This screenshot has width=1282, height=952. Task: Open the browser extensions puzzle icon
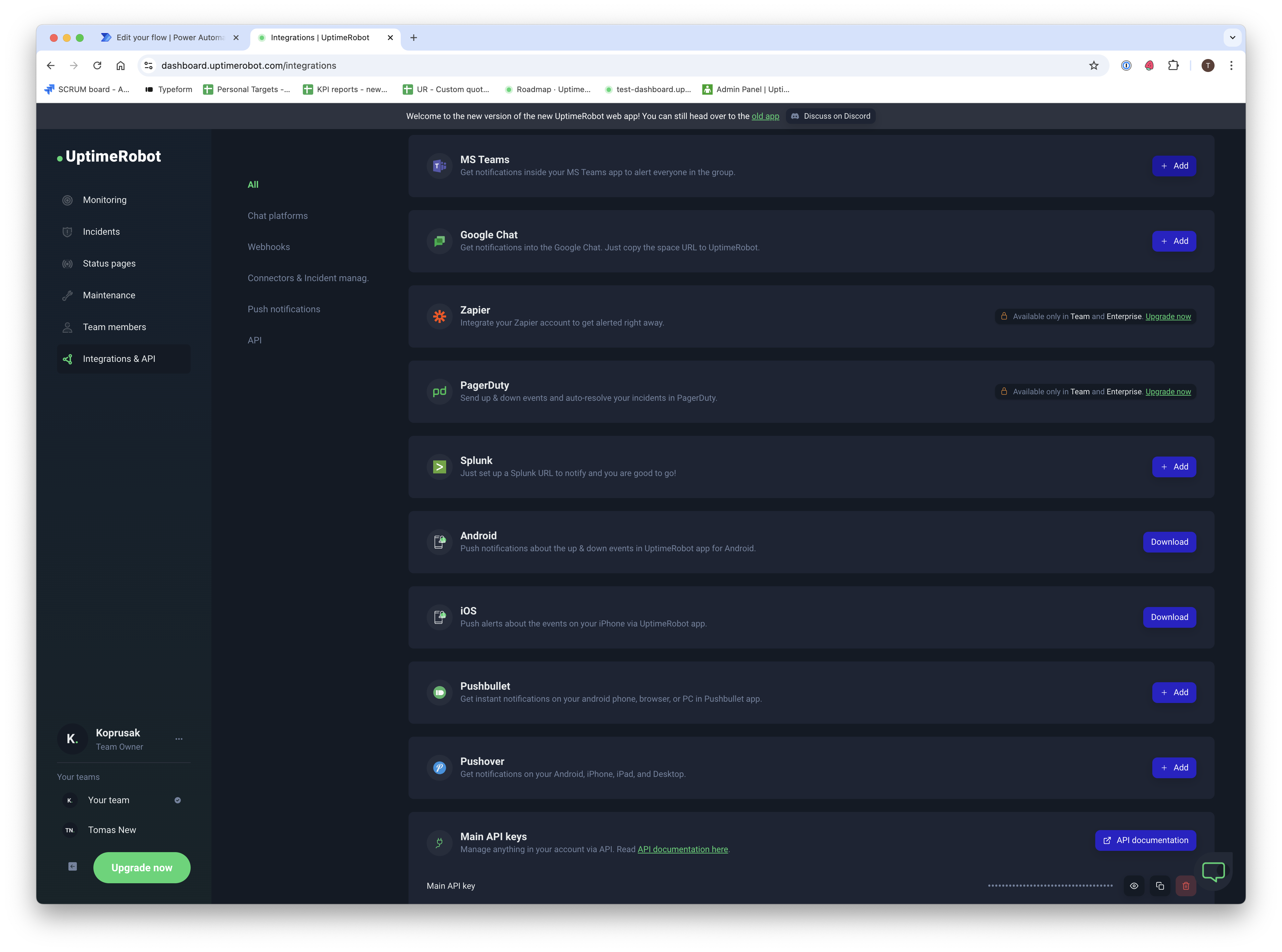click(1172, 66)
